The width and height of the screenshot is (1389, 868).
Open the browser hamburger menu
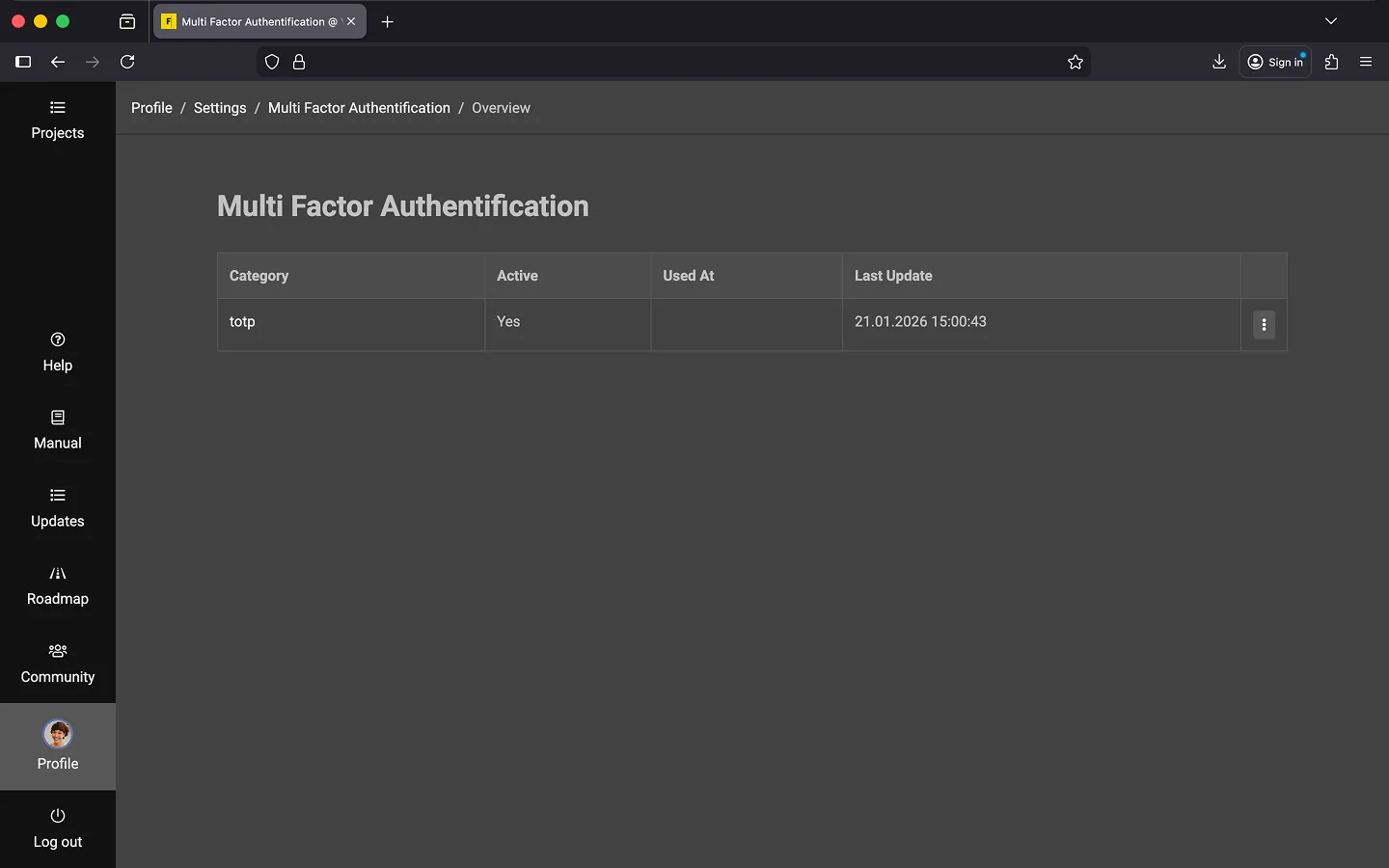(x=1366, y=62)
